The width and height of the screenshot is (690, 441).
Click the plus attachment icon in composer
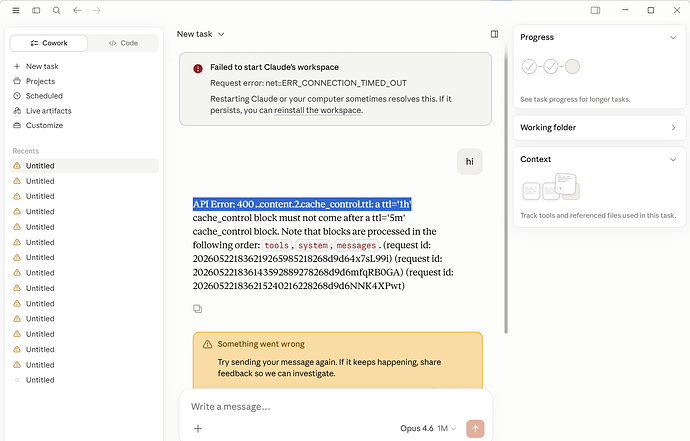[198, 428]
